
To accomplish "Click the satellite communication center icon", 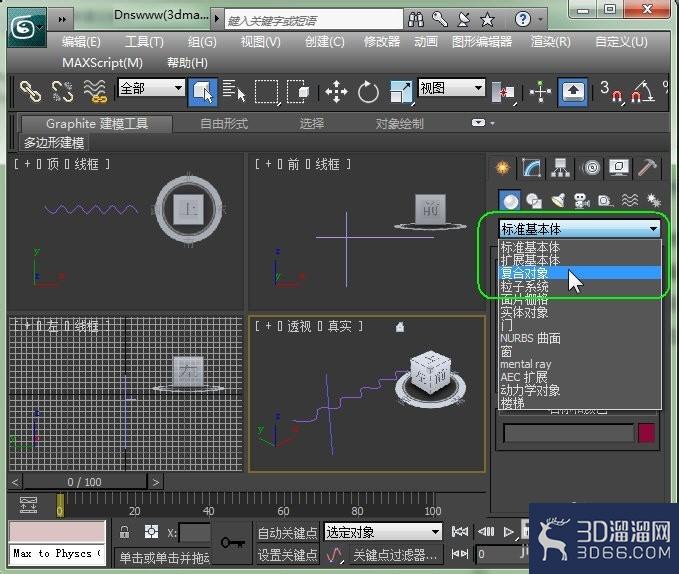I will pos(464,19).
